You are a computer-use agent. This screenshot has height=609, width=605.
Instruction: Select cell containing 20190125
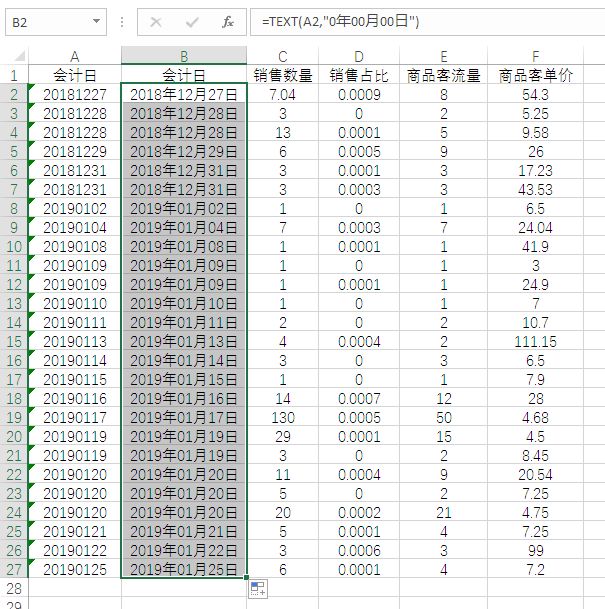pos(75,569)
